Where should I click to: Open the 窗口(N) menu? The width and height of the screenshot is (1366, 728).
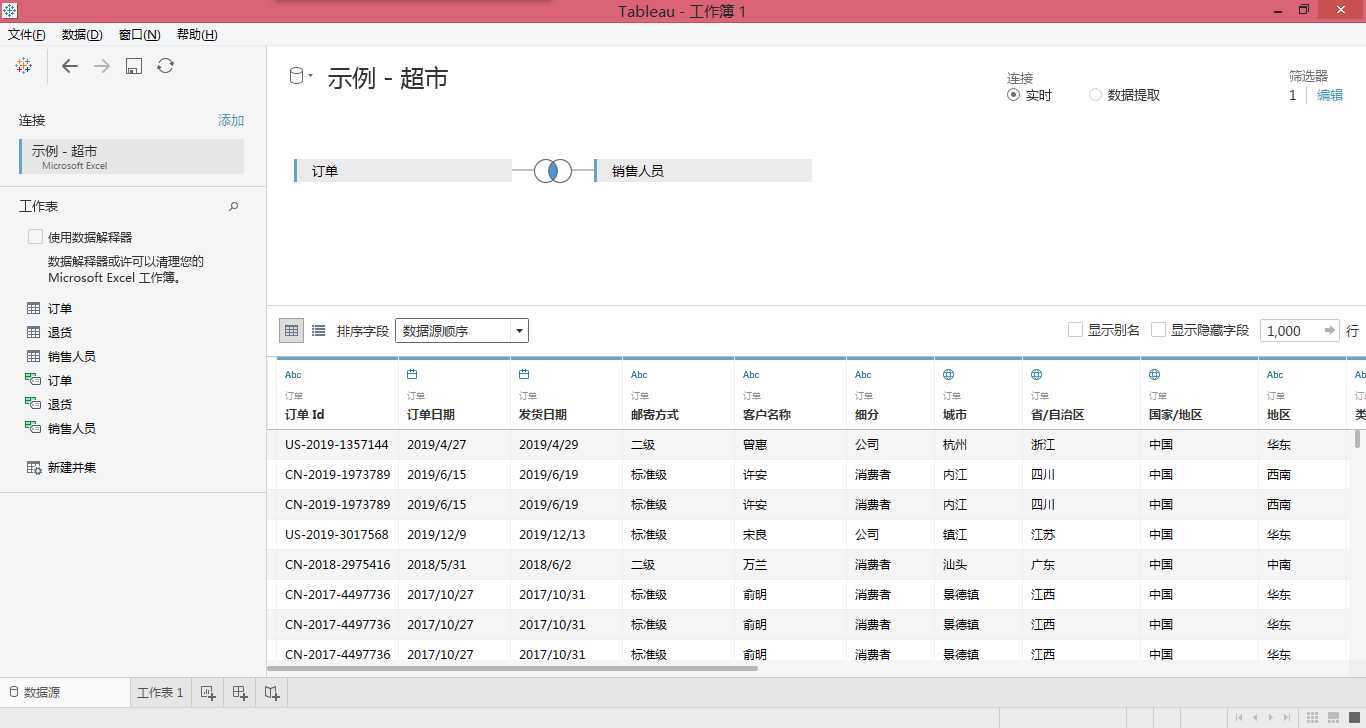click(139, 34)
